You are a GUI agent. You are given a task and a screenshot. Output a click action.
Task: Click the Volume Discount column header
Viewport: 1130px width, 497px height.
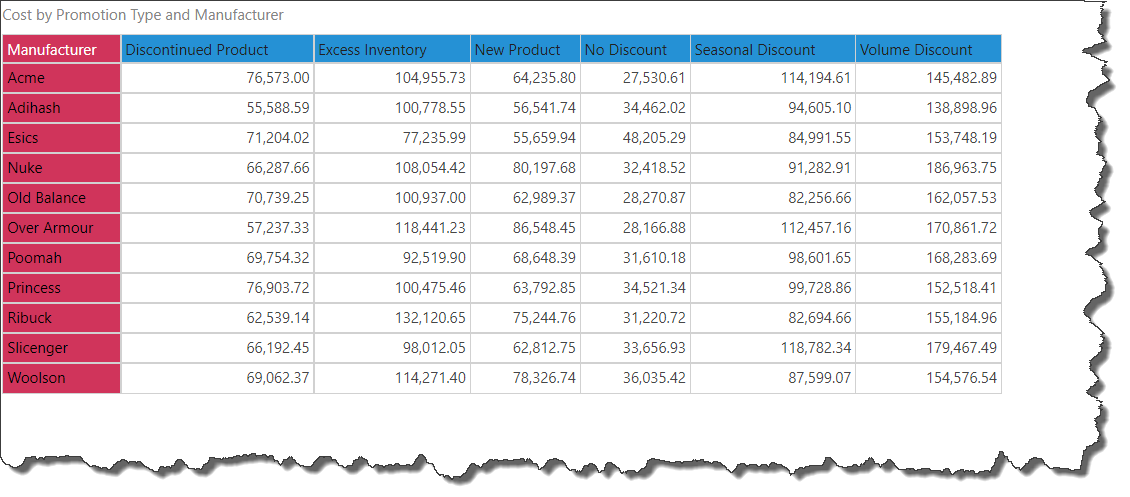point(928,49)
